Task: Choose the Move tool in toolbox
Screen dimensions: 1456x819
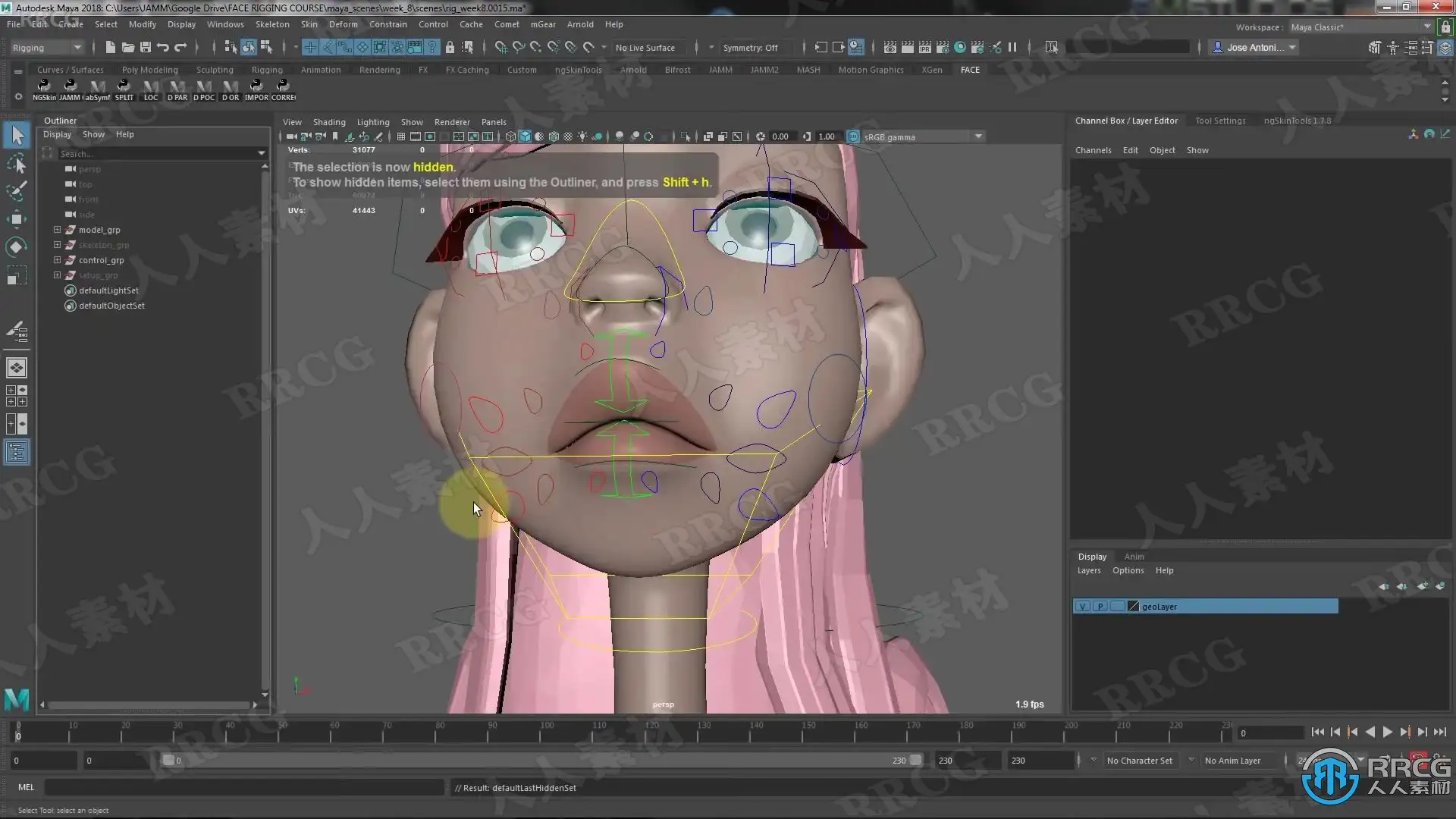Action: coord(17,219)
